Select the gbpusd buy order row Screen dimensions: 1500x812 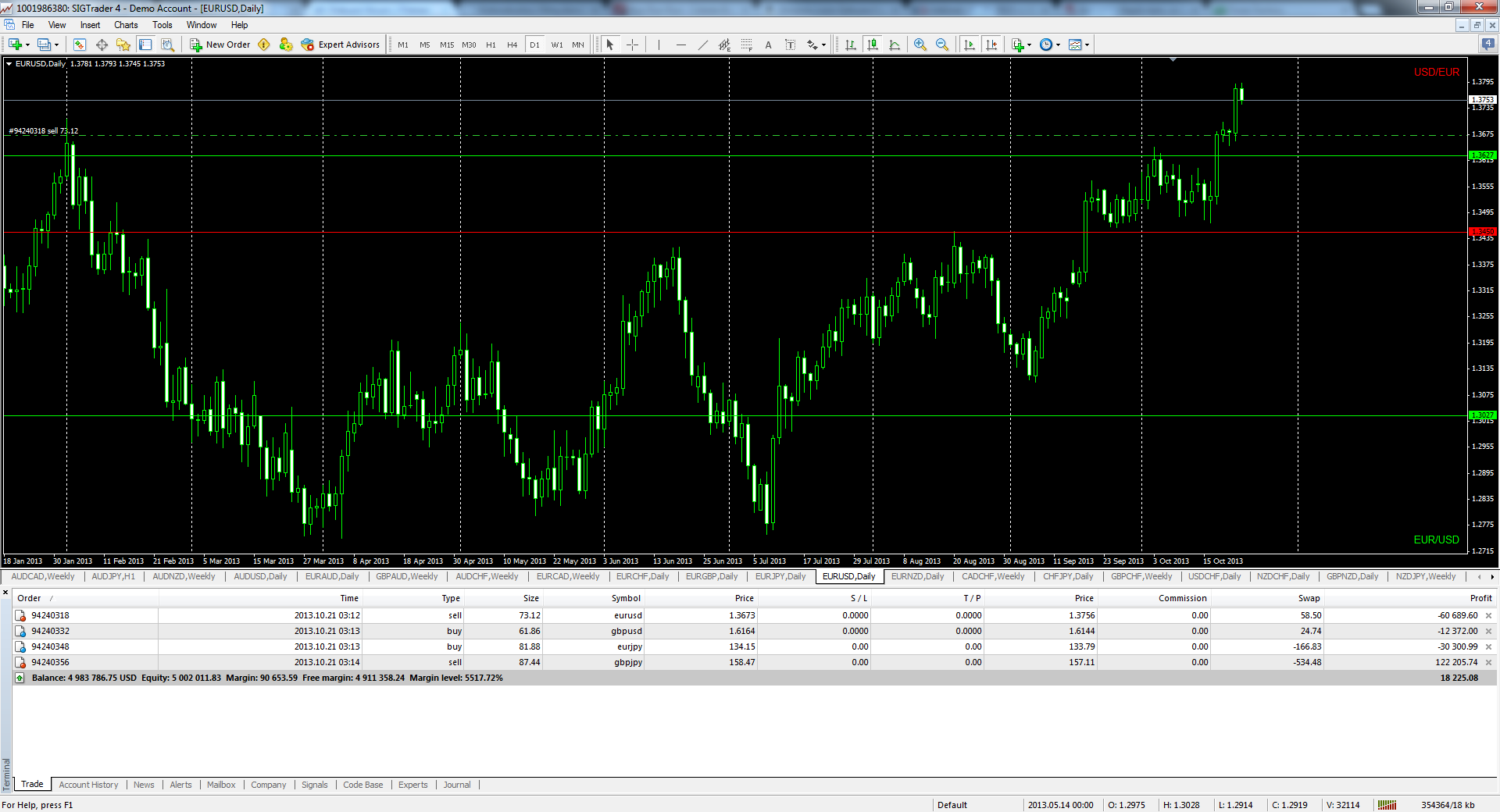(754, 631)
